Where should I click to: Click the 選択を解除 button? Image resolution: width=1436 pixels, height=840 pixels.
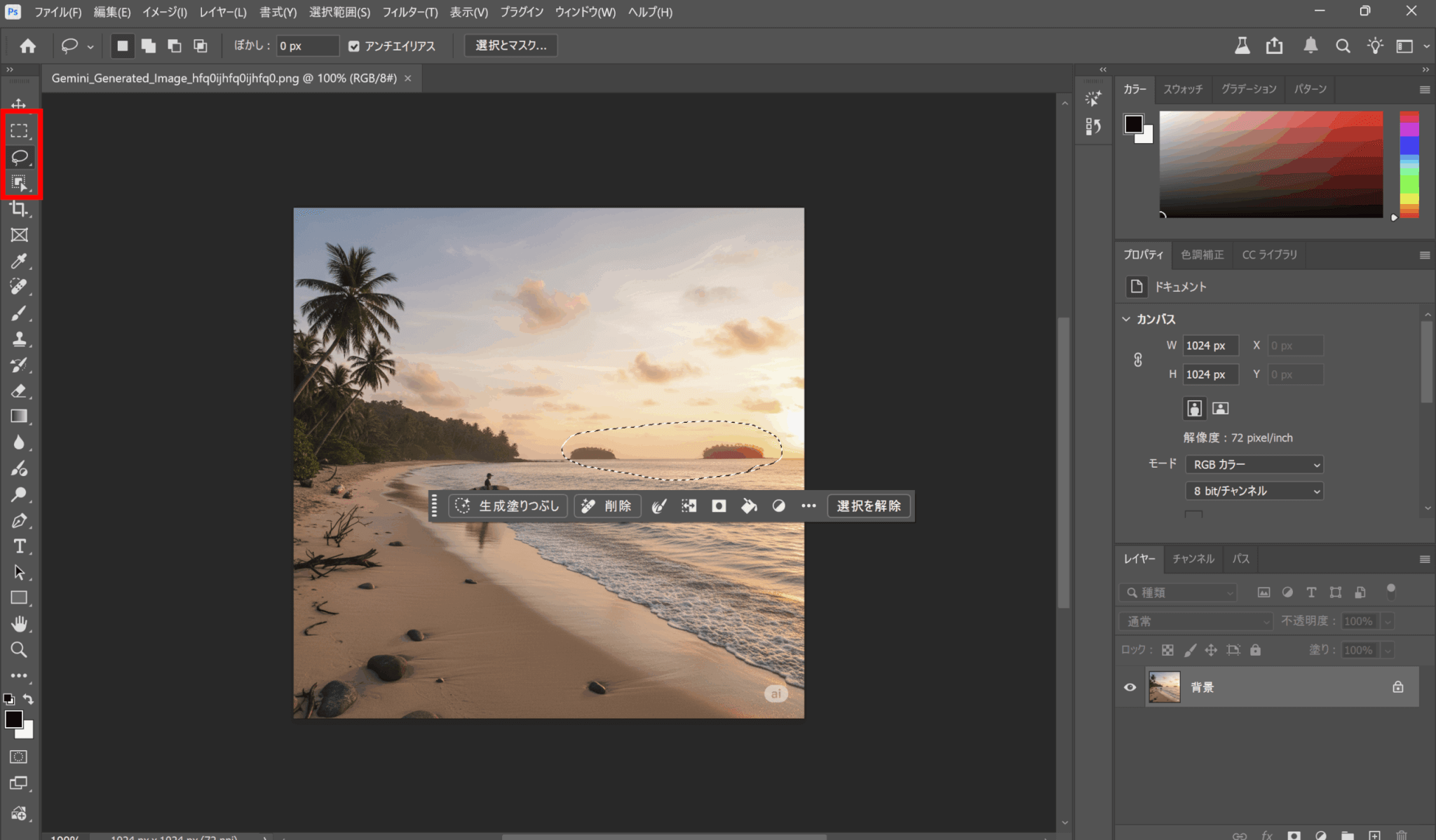868,506
